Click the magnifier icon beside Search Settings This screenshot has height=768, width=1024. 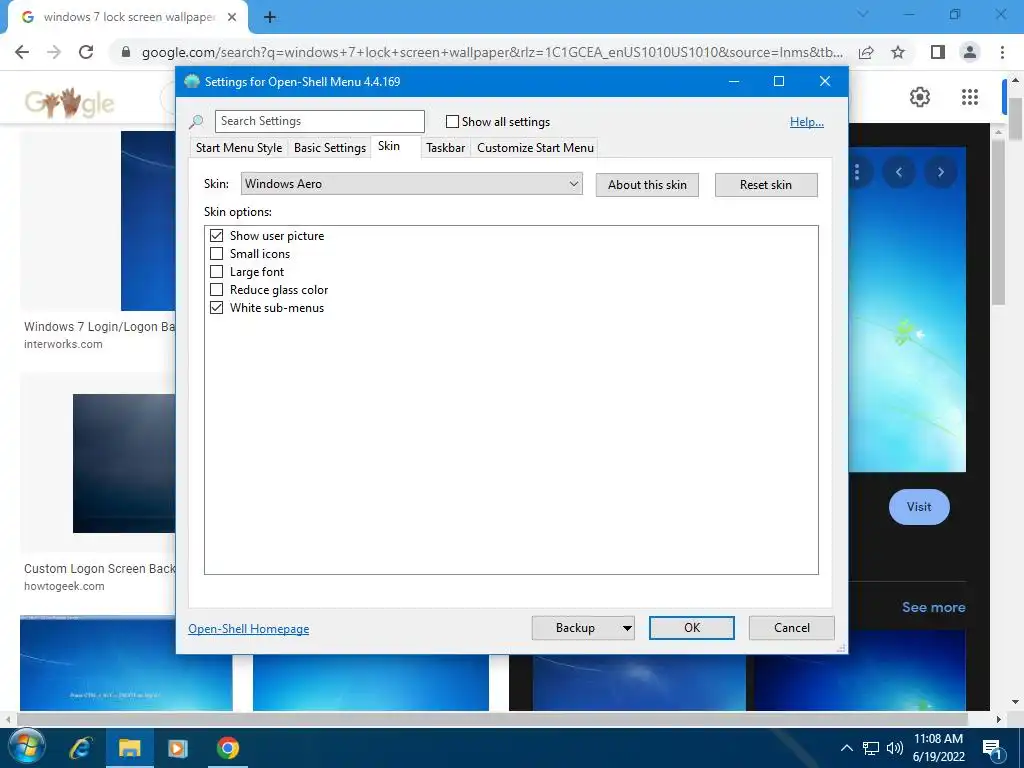tap(196, 122)
